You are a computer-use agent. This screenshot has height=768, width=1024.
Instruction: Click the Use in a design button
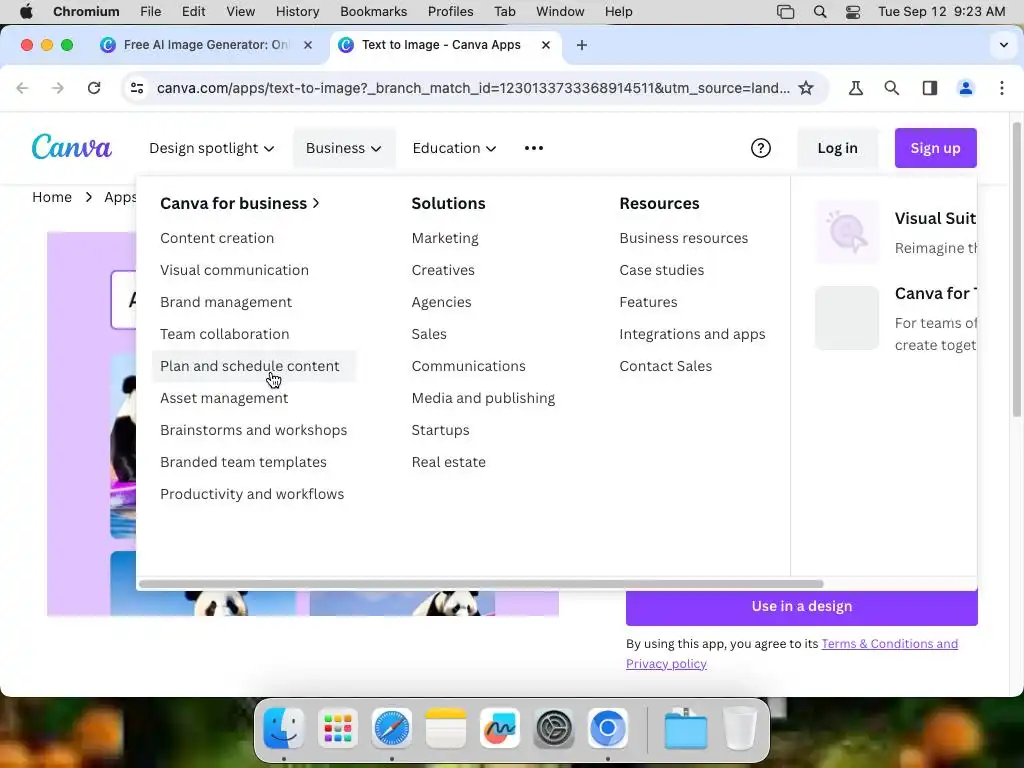pos(801,606)
